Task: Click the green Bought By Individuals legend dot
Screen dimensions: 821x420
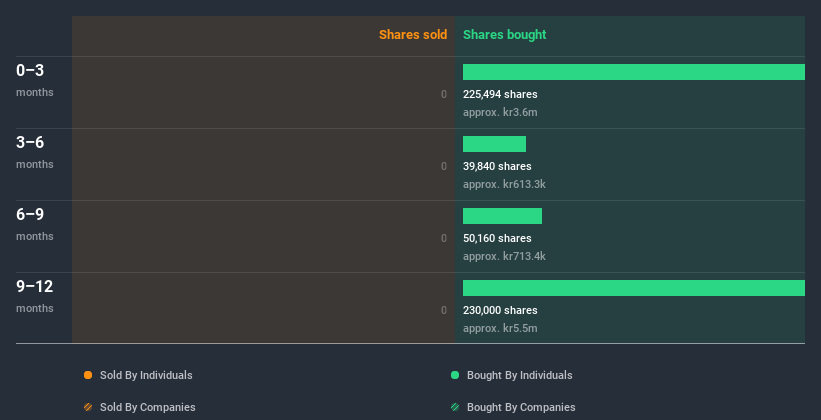Action: point(455,375)
